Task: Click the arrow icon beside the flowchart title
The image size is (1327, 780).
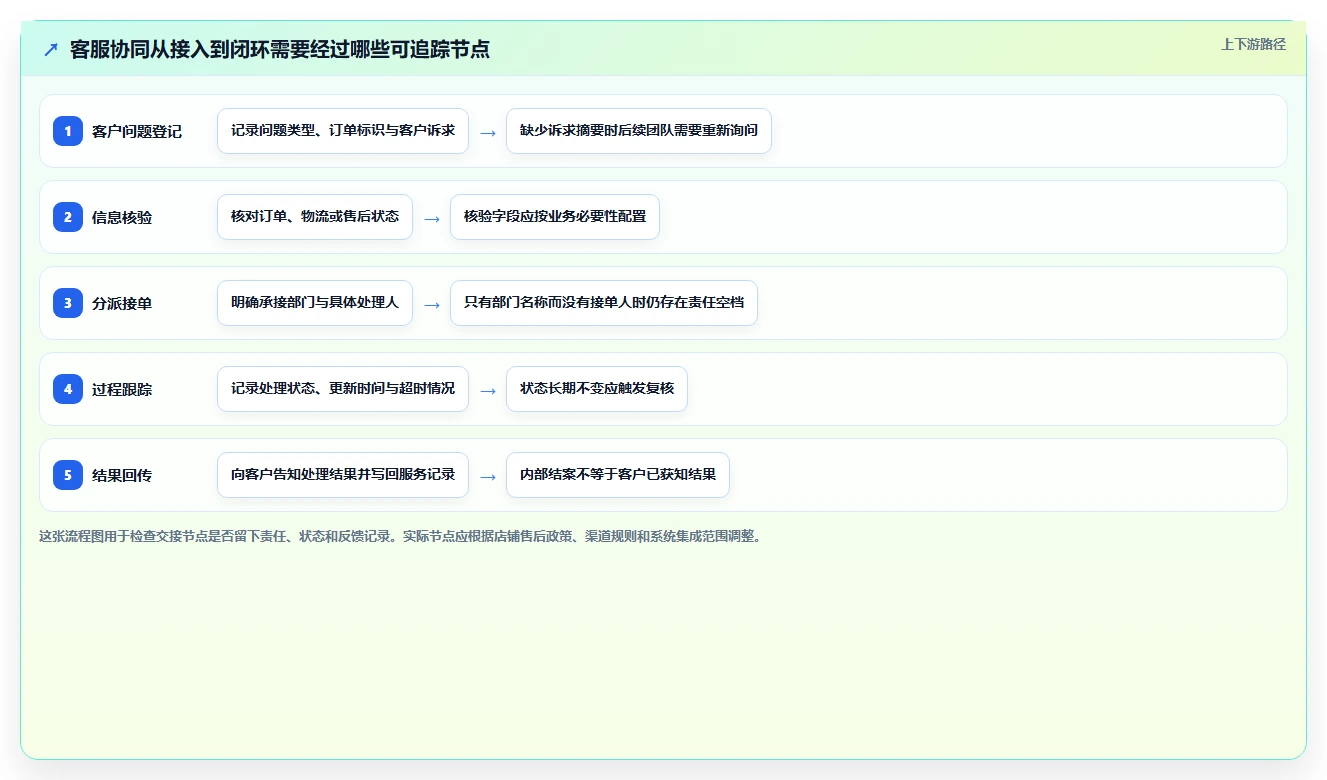Action: click(x=51, y=50)
